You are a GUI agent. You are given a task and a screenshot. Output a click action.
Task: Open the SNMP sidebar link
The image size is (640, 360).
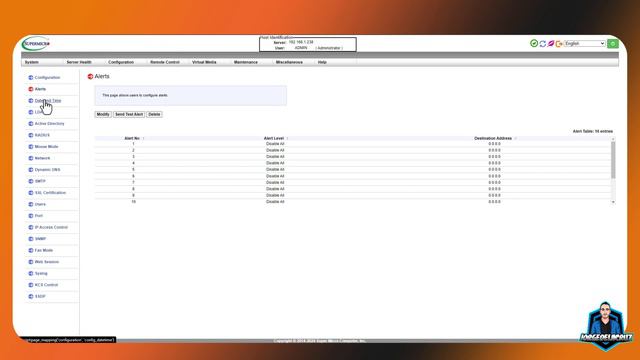pos(40,239)
